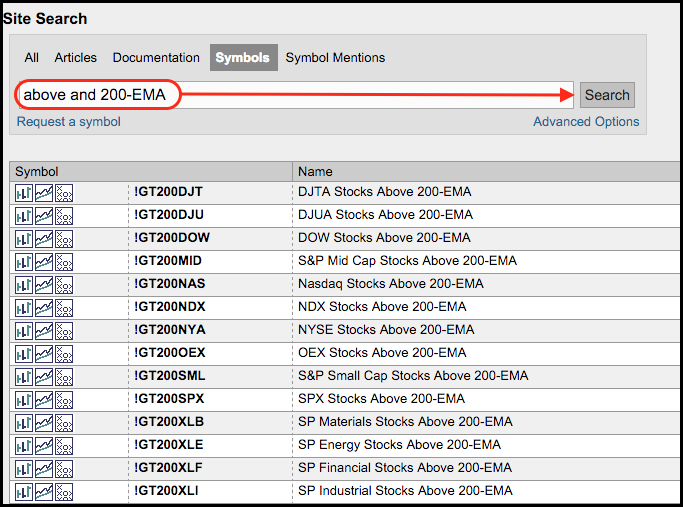This screenshot has width=683, height=507.
Task: Open the bar chart icon for !GT200DJT
Action: coord(24,192)
